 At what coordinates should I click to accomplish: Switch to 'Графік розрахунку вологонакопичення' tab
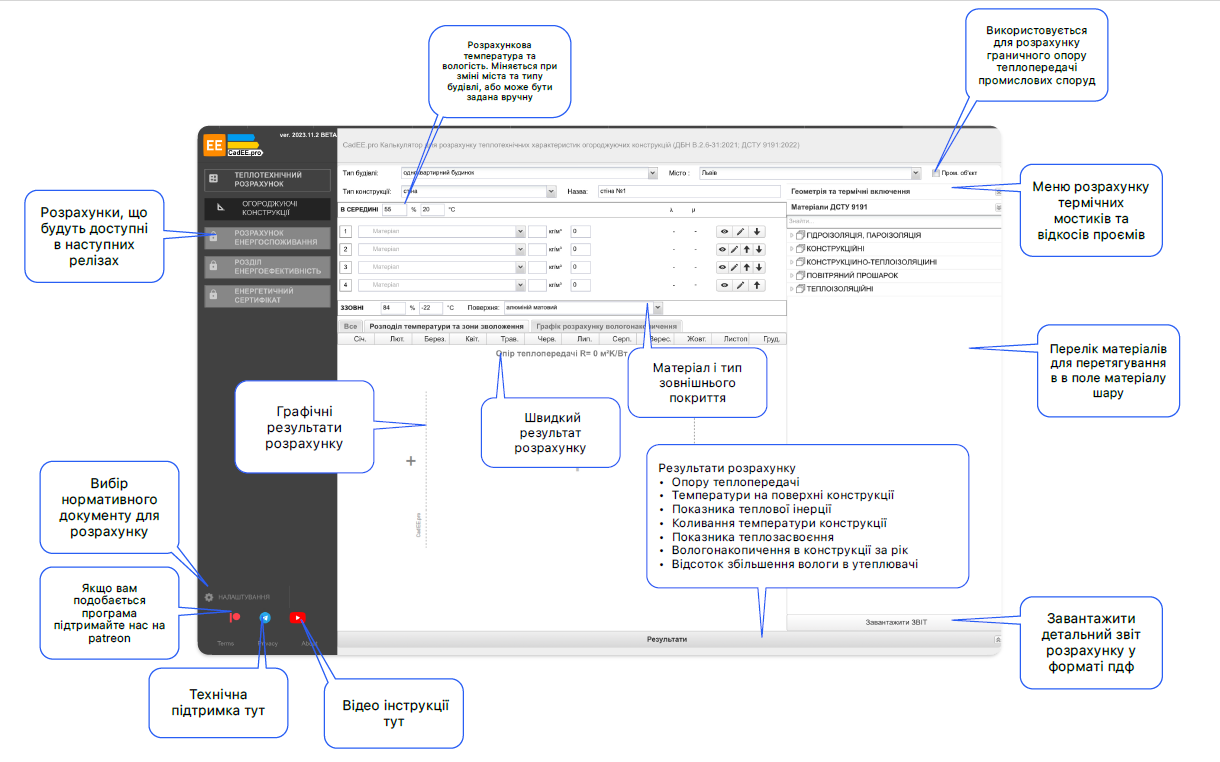click(604, 326)
